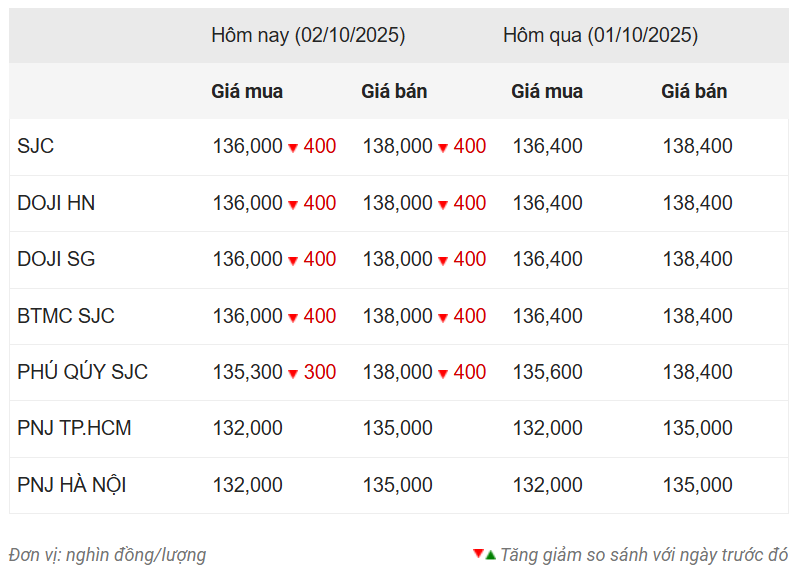
Task: Click the red down arrow in the legend
Action: [478, 553]
